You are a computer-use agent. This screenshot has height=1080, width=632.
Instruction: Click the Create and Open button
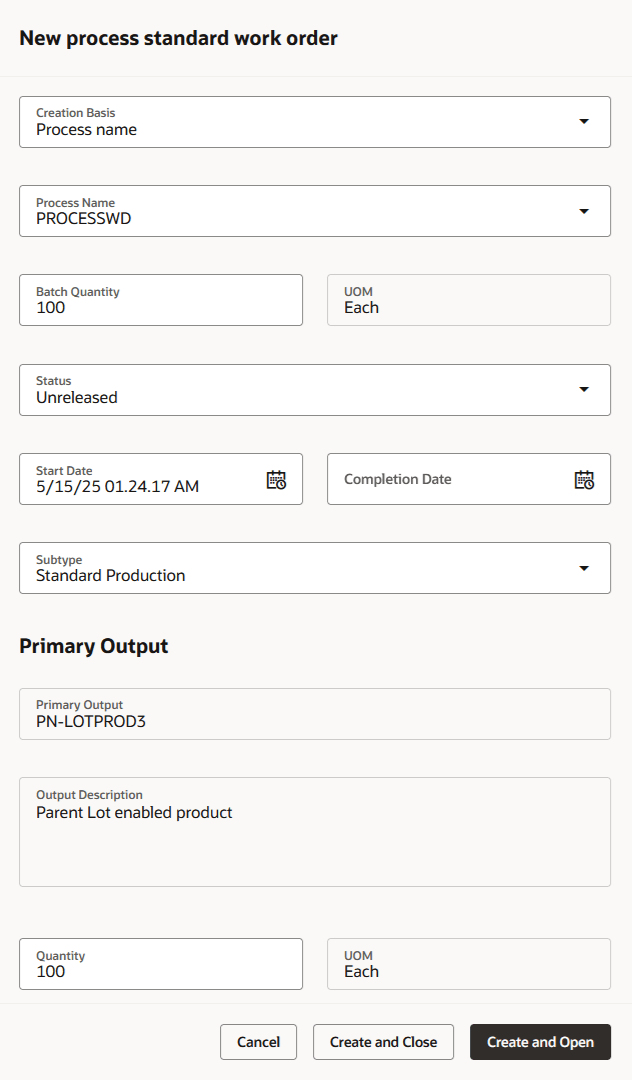[540, 1041]
